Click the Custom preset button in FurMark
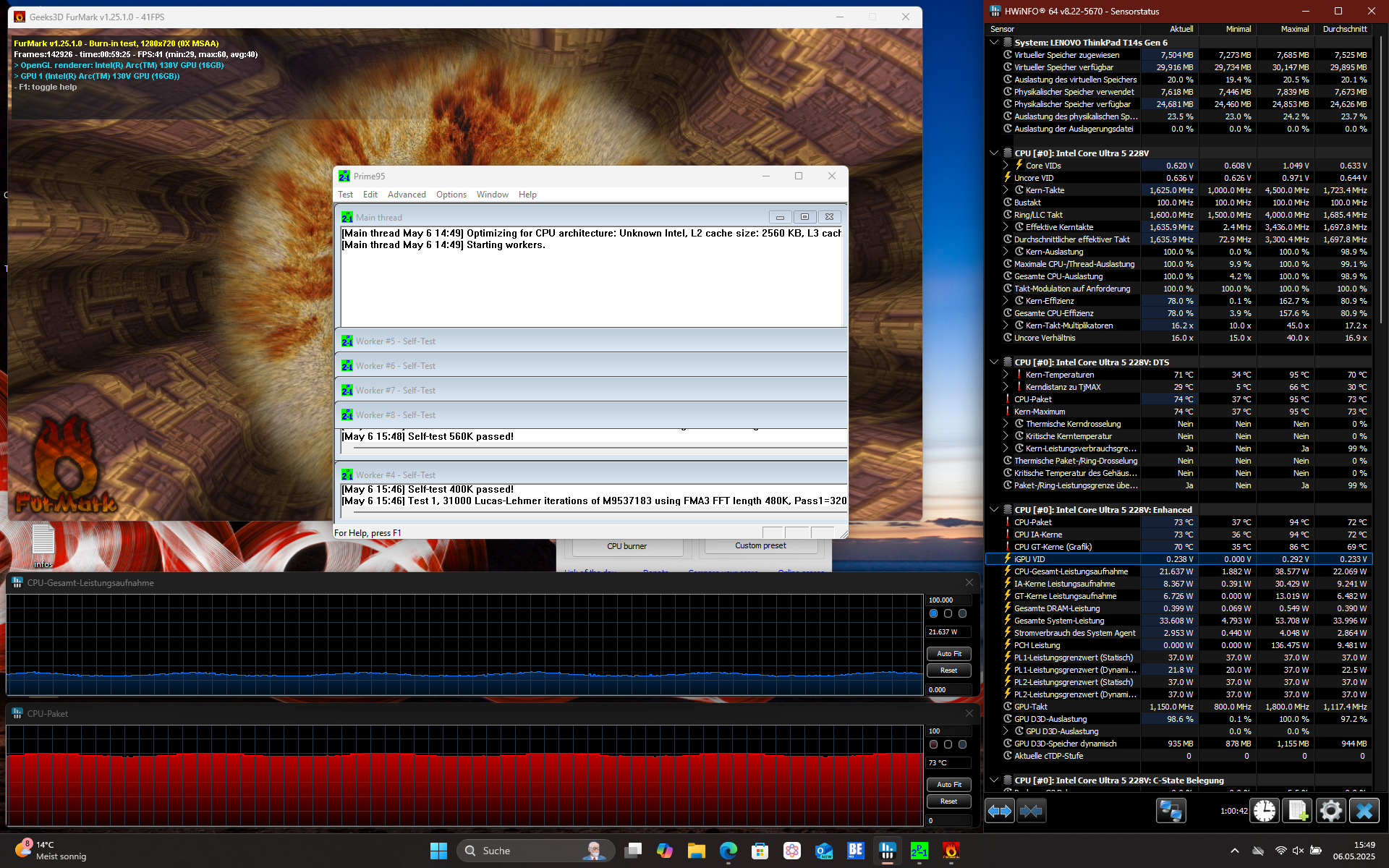 click(760, 546)
